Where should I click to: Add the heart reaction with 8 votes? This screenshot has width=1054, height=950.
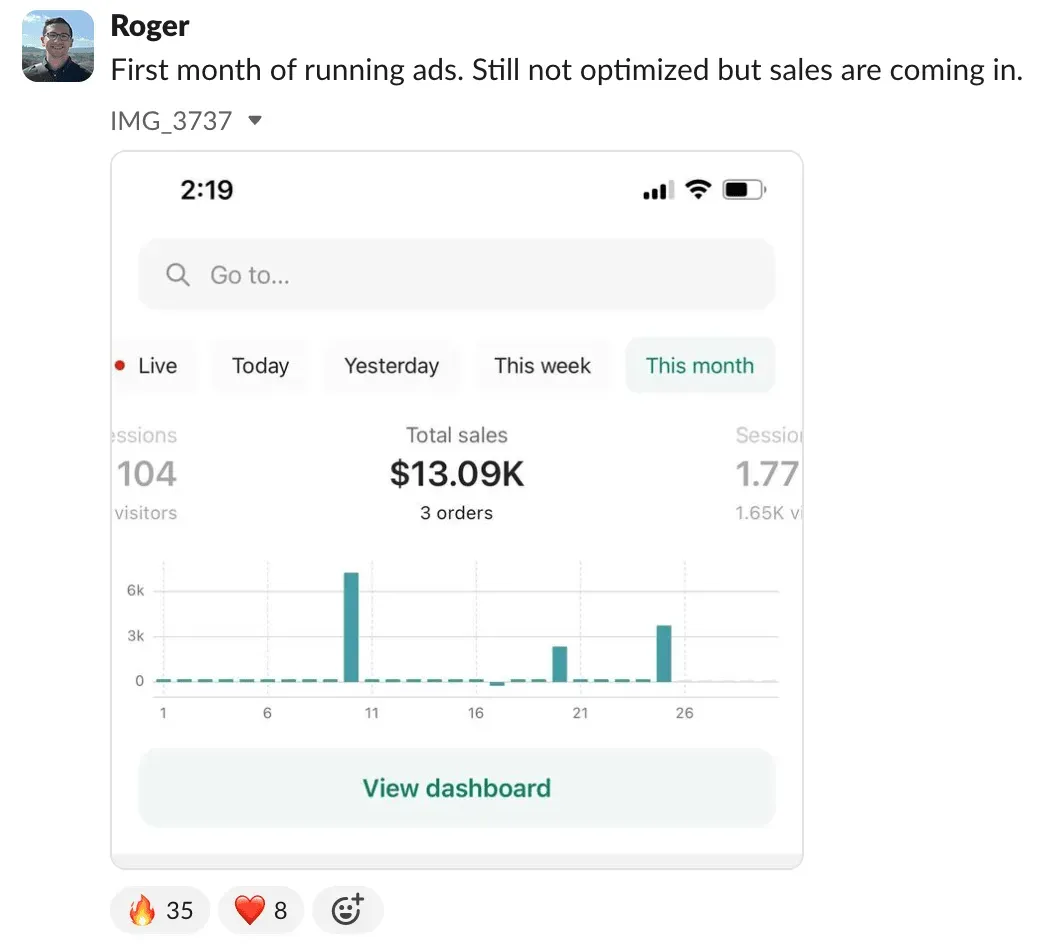pyautogui.click(x=261, y=910)
